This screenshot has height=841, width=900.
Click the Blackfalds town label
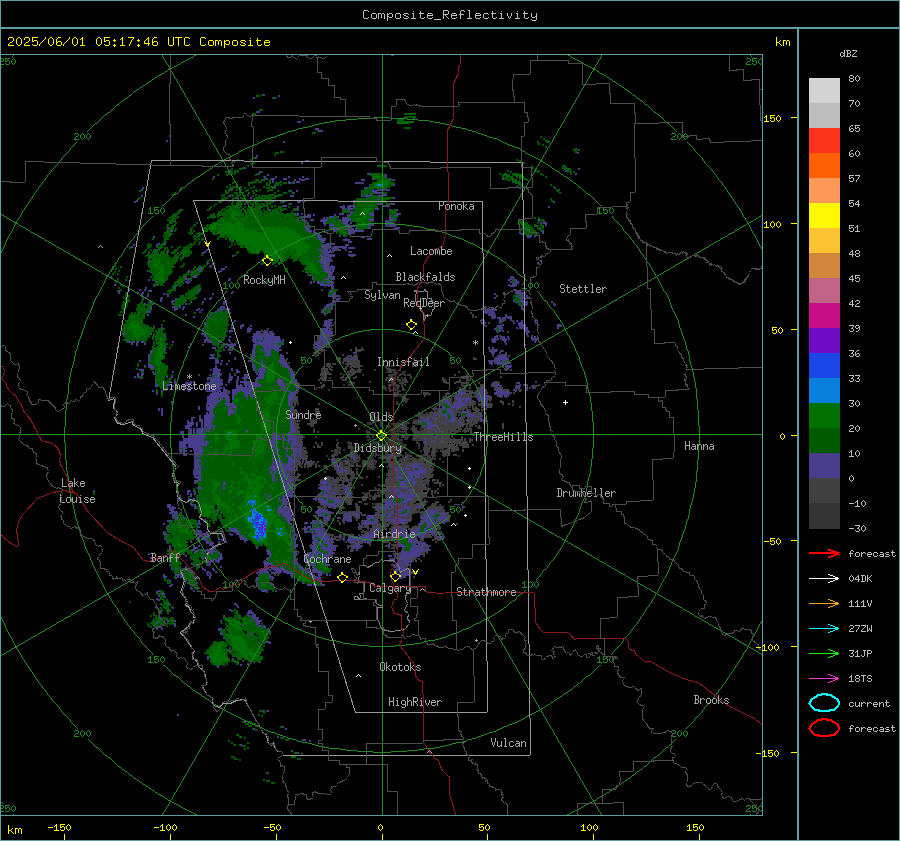coord(425,277)
